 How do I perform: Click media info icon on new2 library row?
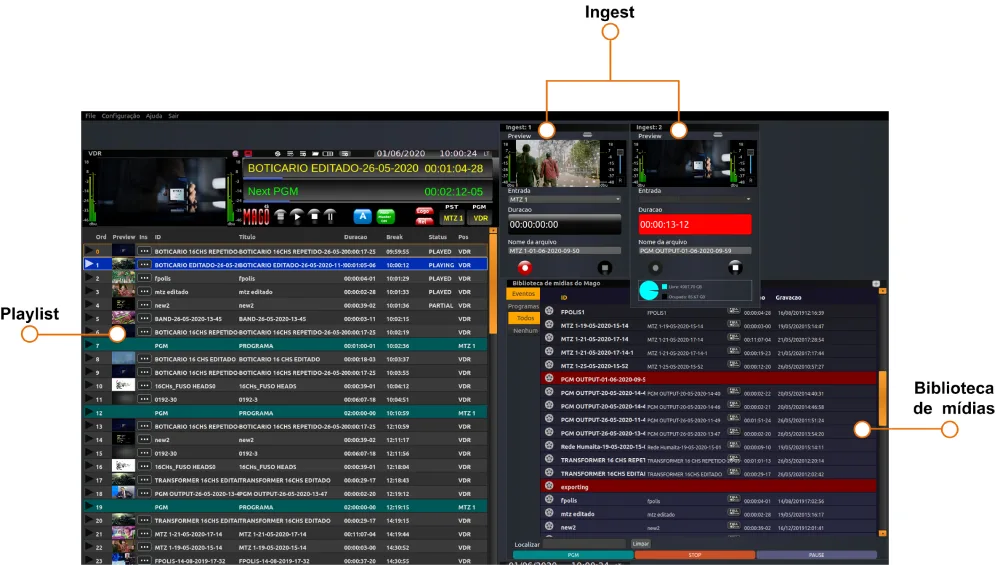pos(733,527)
